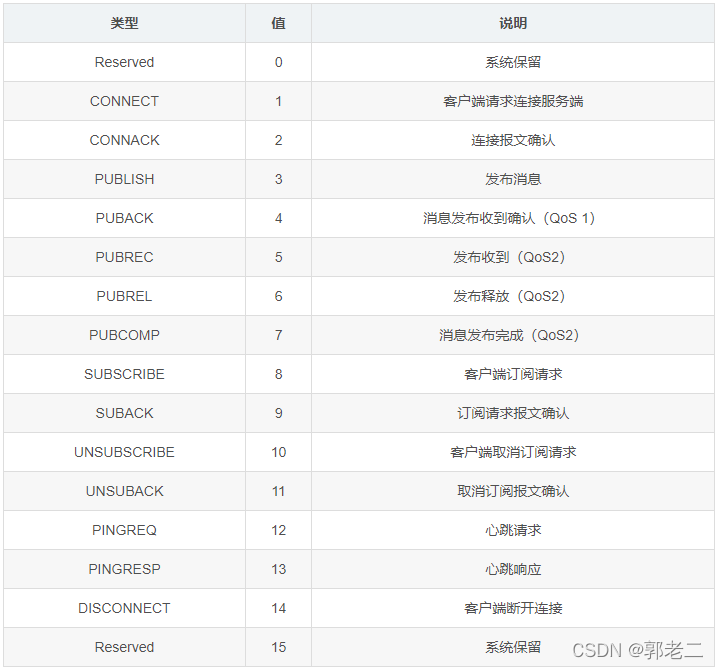This screenshot has height=669, width=718.
Task: Click the value 12 cell
Action: coord(278,530)
